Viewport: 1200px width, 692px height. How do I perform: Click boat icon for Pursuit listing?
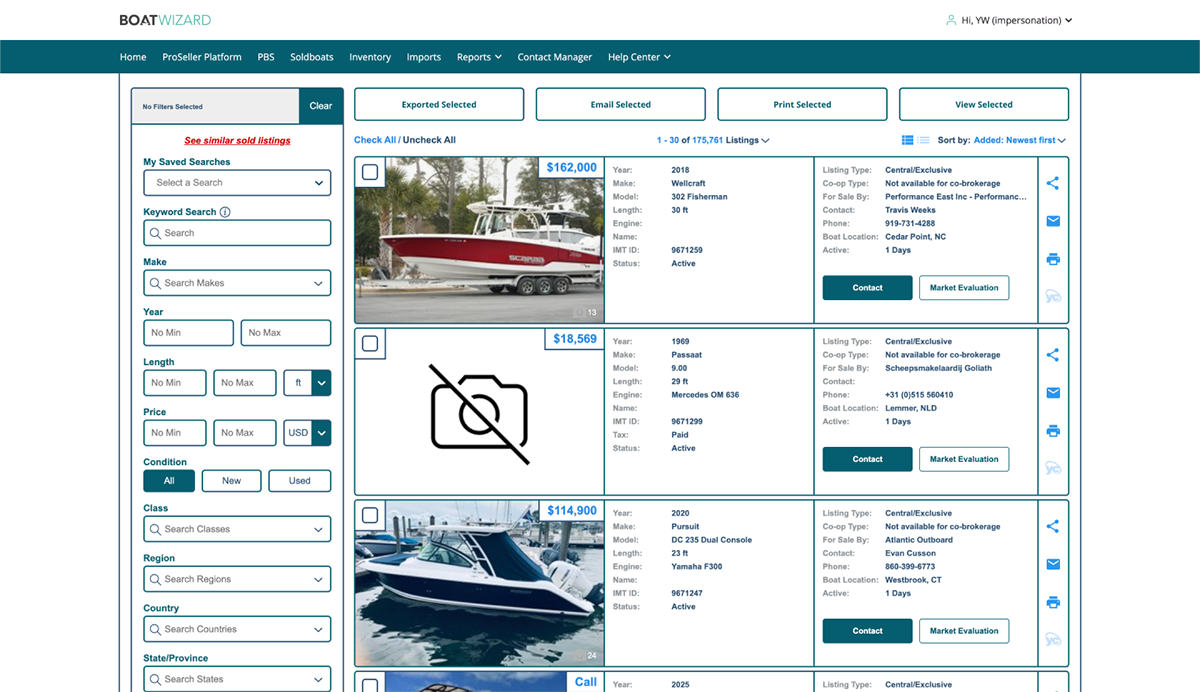tap(1052, 639)
